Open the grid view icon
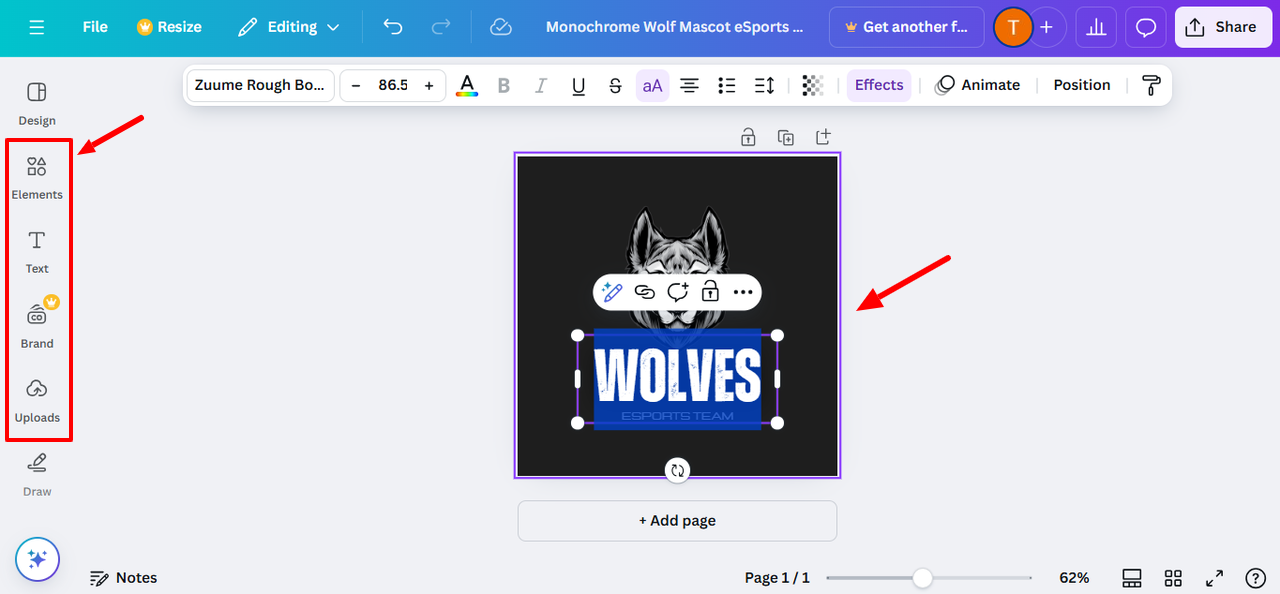The width and height of the screenshot is (1280, 594). pos(1173,578)
